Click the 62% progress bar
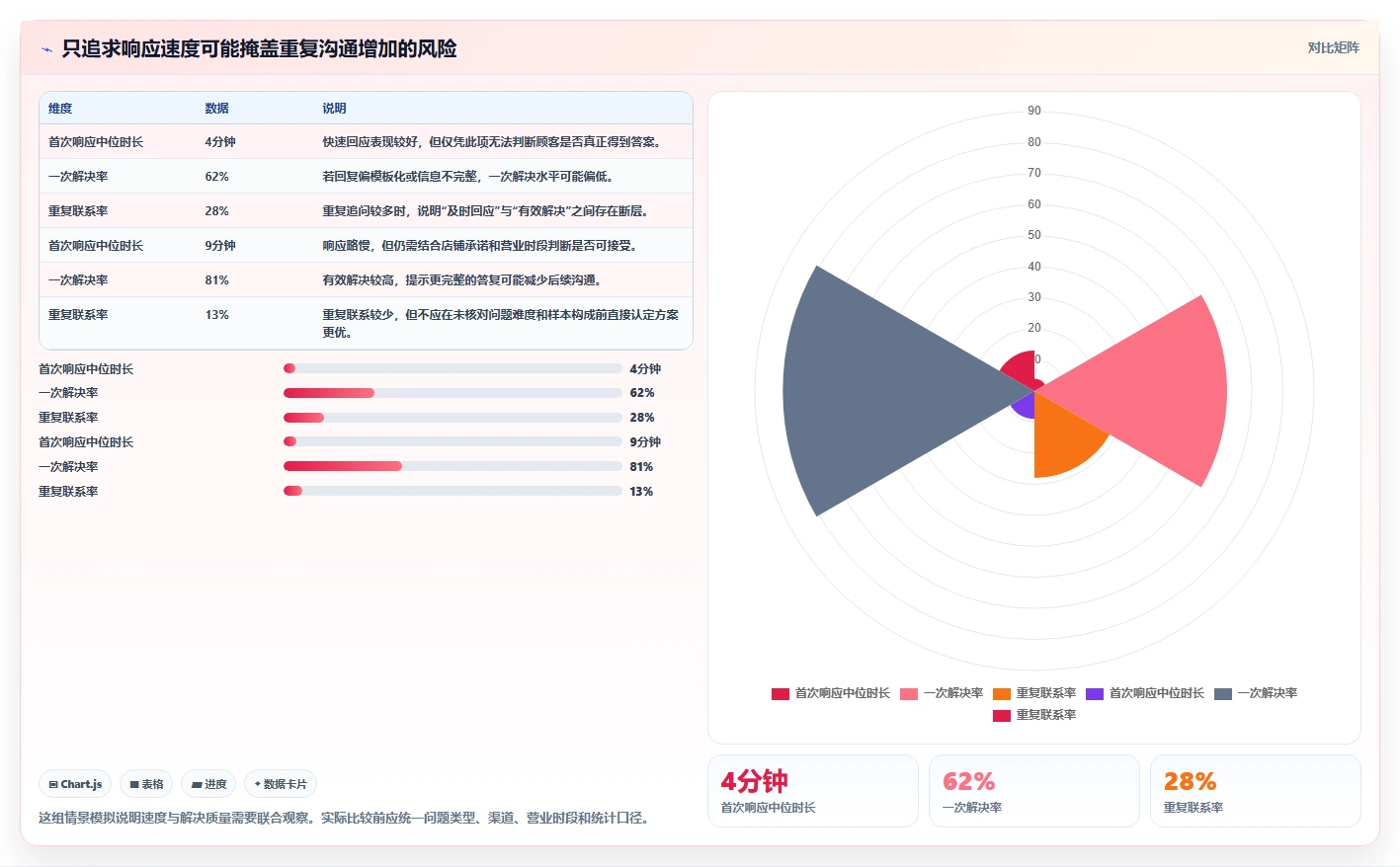This screenshot has height=867, width=1400. click(453, 393)
